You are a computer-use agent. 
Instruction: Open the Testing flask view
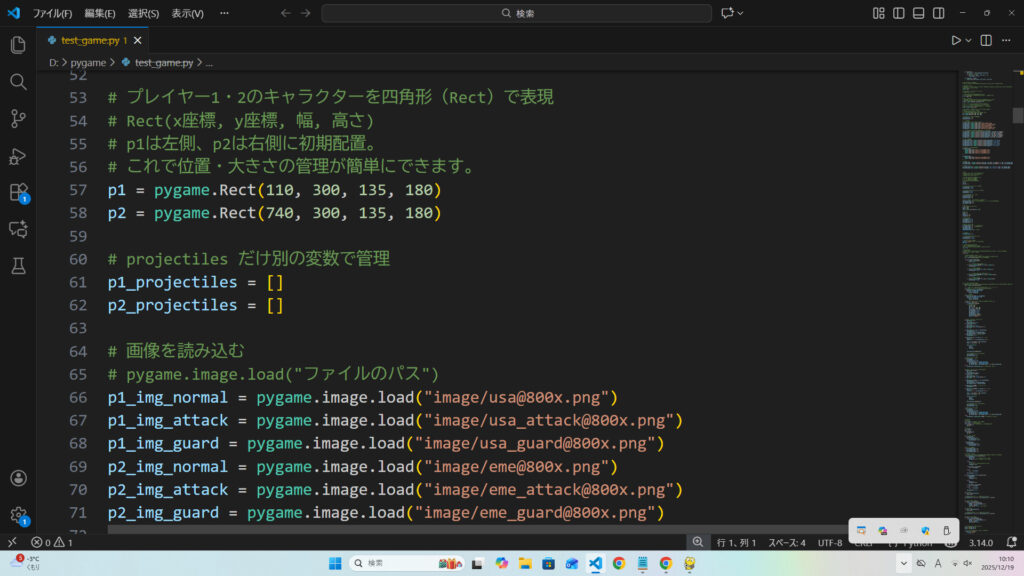18,265
